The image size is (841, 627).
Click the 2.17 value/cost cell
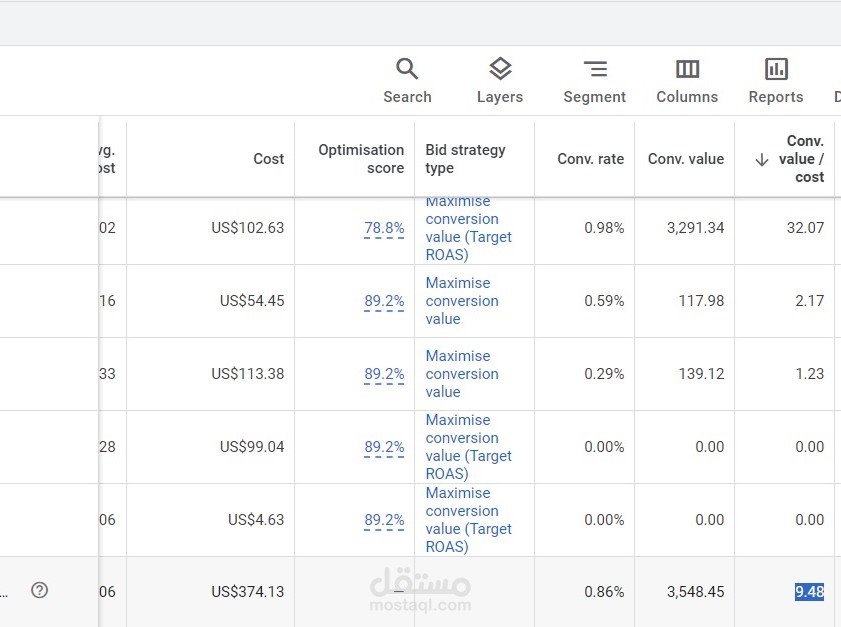(809, 301)
